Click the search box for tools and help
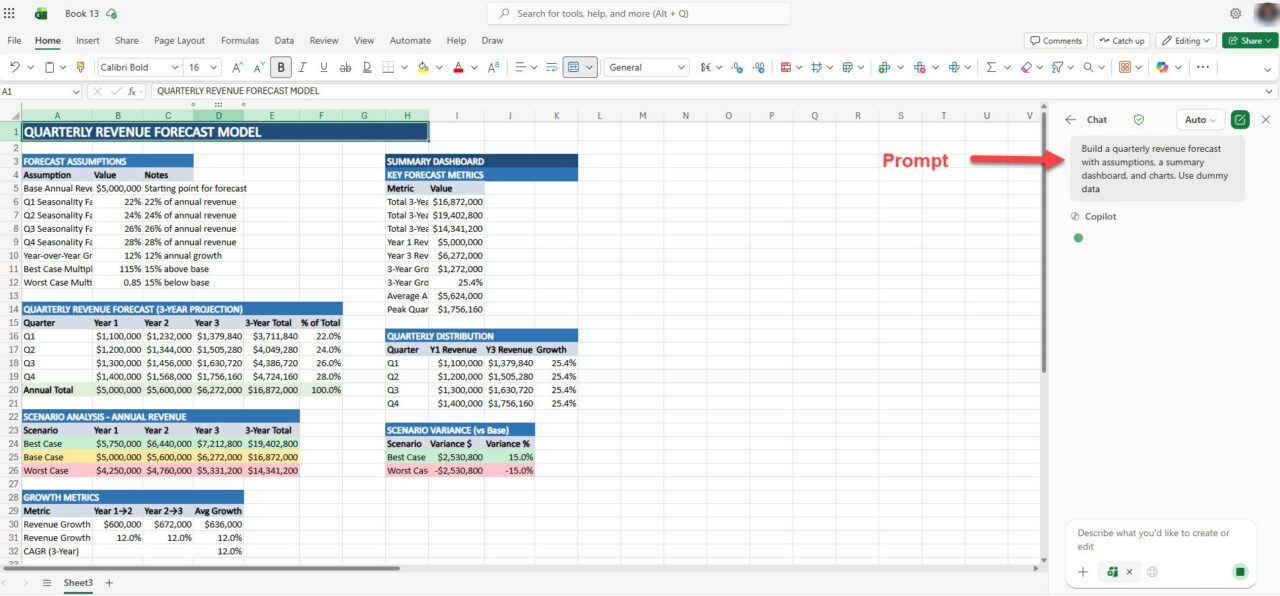This screenshot has width=1280, height=596. (638, 13)
